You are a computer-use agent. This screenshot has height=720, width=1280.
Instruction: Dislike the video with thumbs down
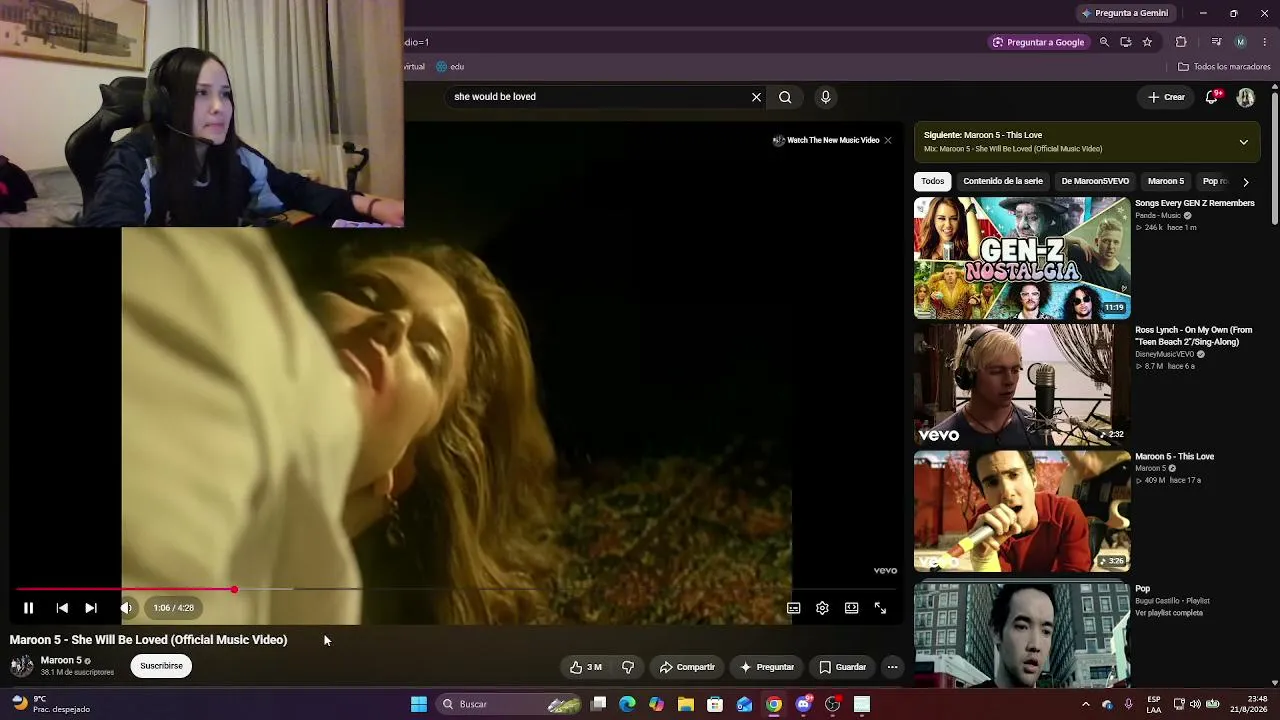(x=628, y=667)
